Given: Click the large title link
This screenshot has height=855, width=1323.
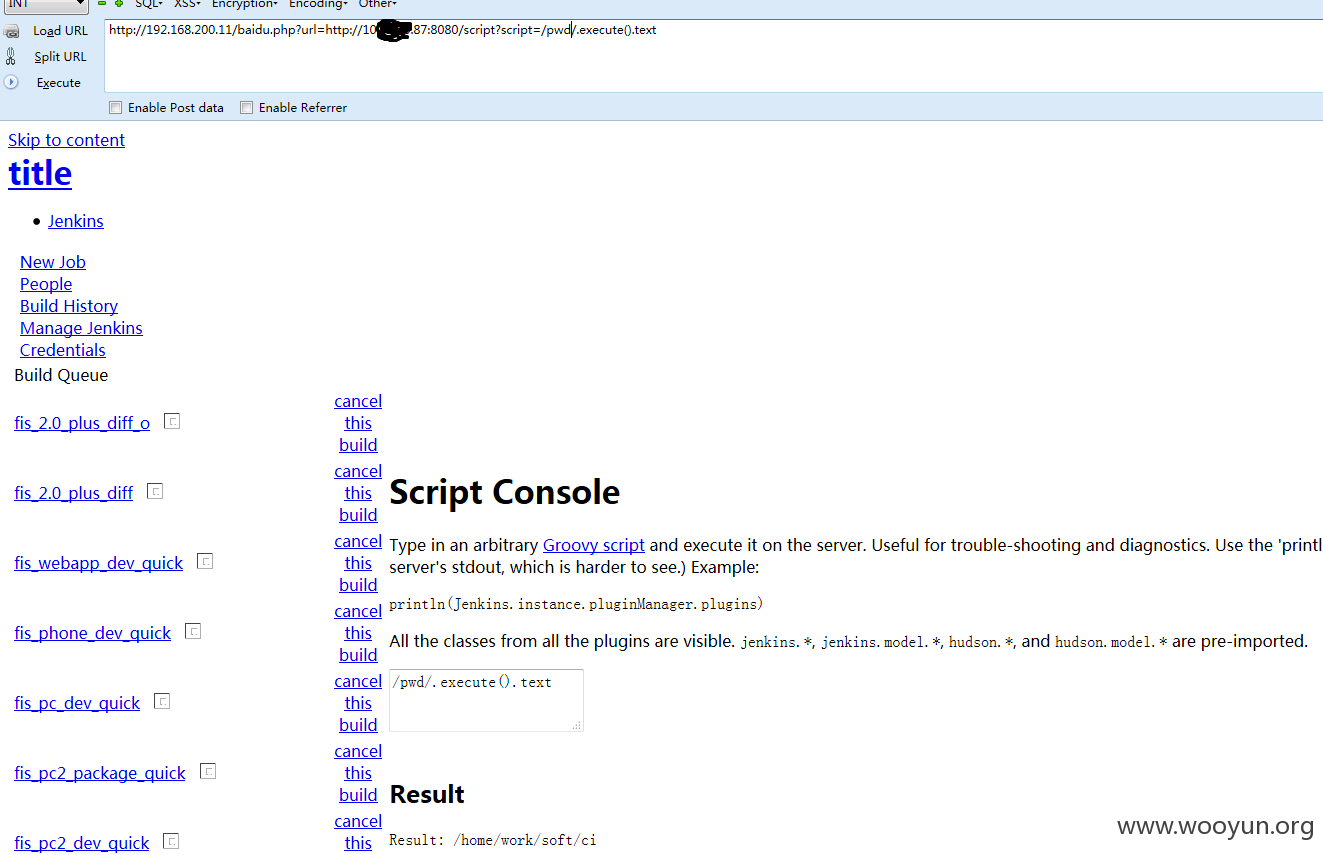Looking at the screenshot, I should click(40, 173).
